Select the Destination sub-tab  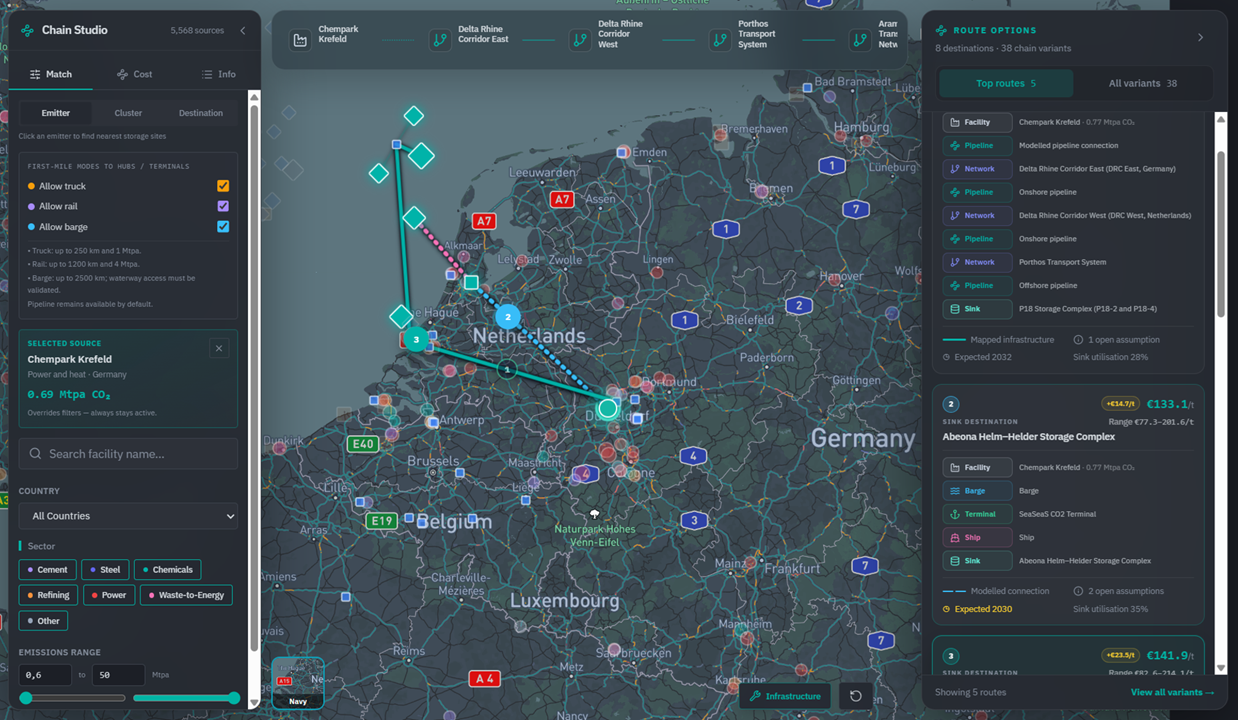(x=201, y=113)
